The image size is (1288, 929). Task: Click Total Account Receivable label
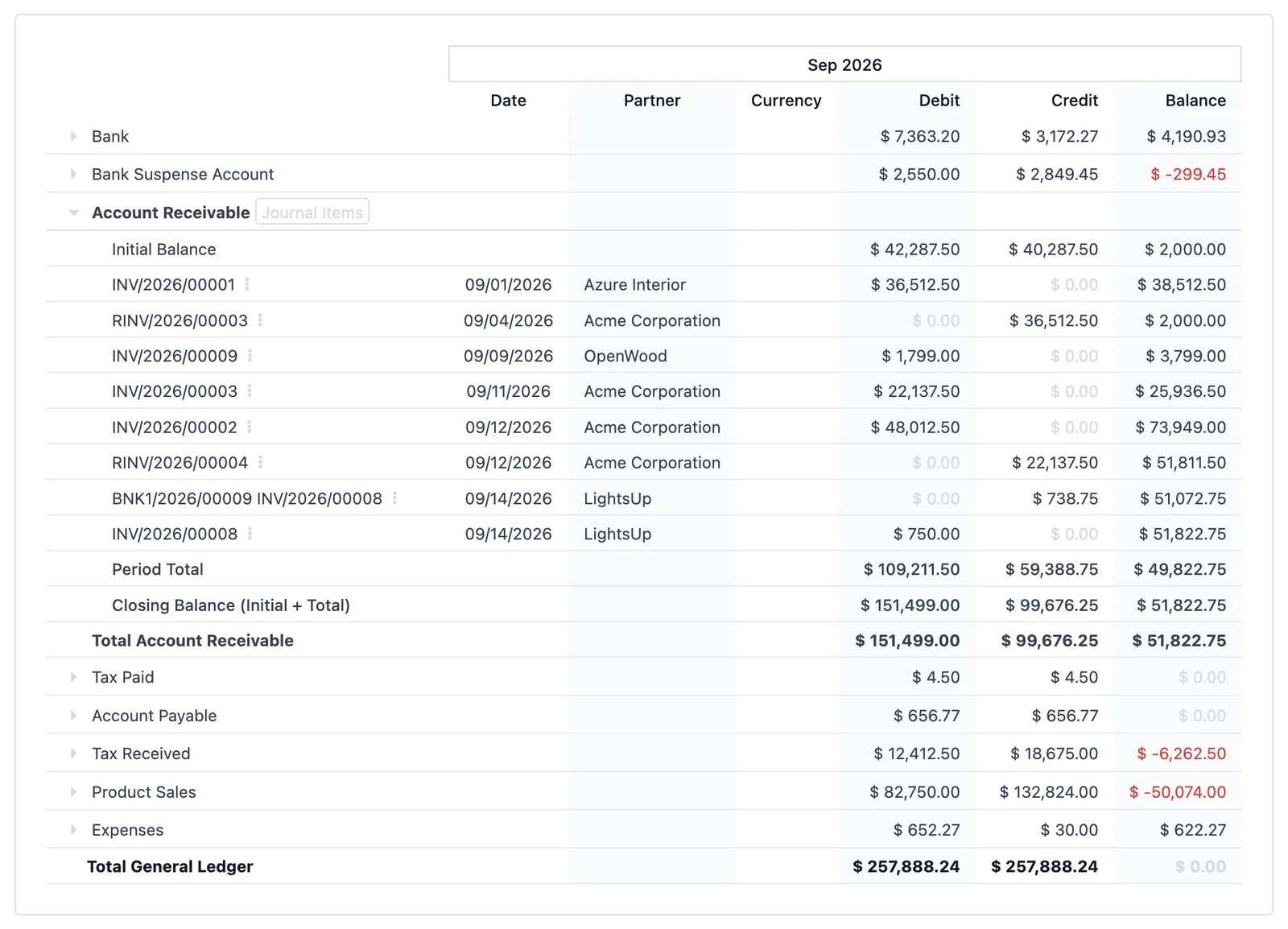pyautogui.click(x=192, y=641)
